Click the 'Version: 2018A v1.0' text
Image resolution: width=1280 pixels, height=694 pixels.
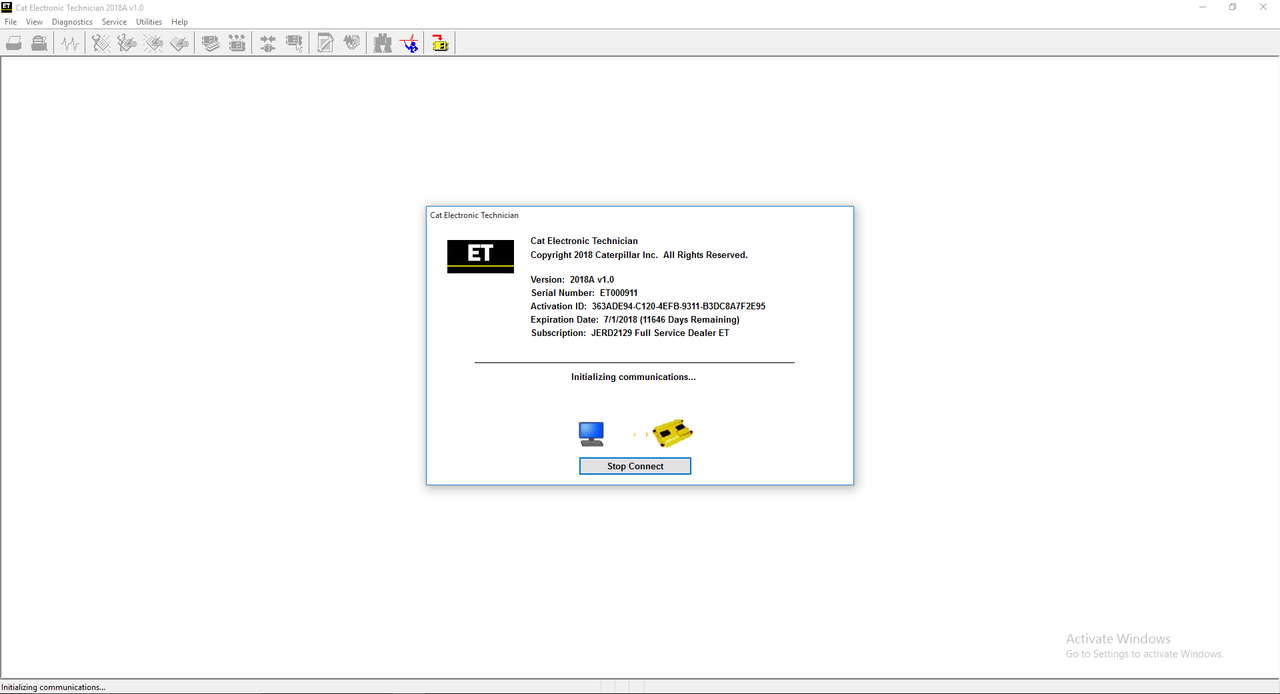[x=572, y=280]
